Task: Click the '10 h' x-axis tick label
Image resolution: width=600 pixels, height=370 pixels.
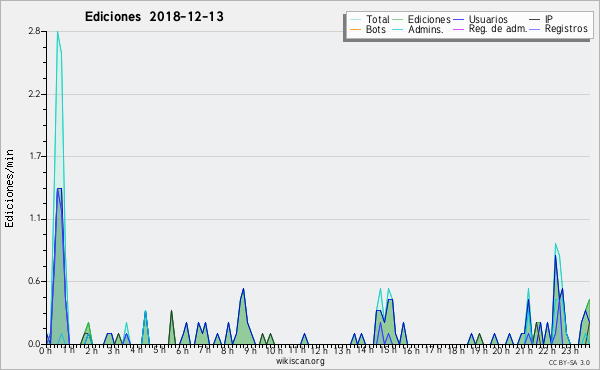Action: tap(274, 350)
